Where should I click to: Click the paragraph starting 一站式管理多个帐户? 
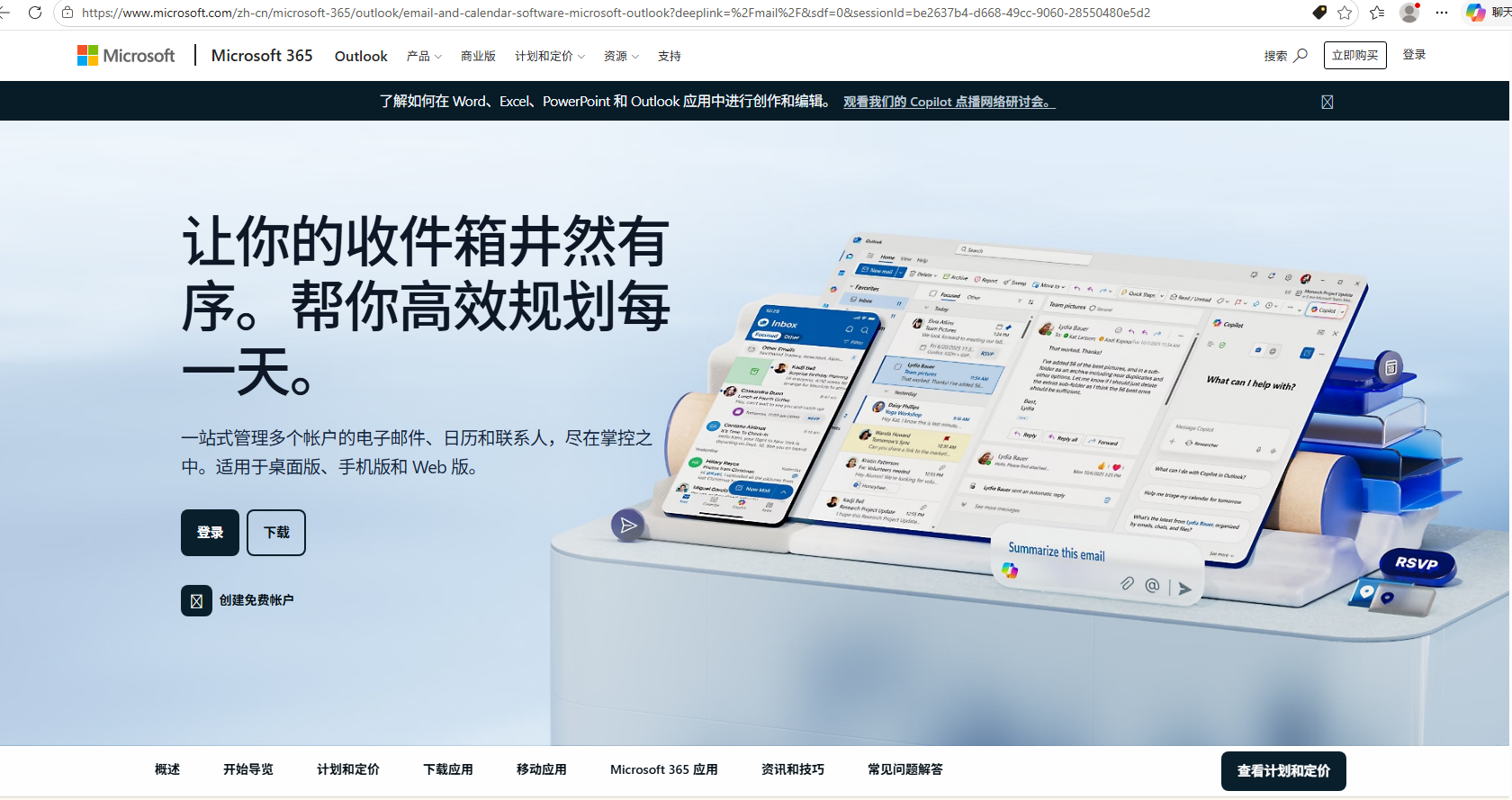[417, 453]
